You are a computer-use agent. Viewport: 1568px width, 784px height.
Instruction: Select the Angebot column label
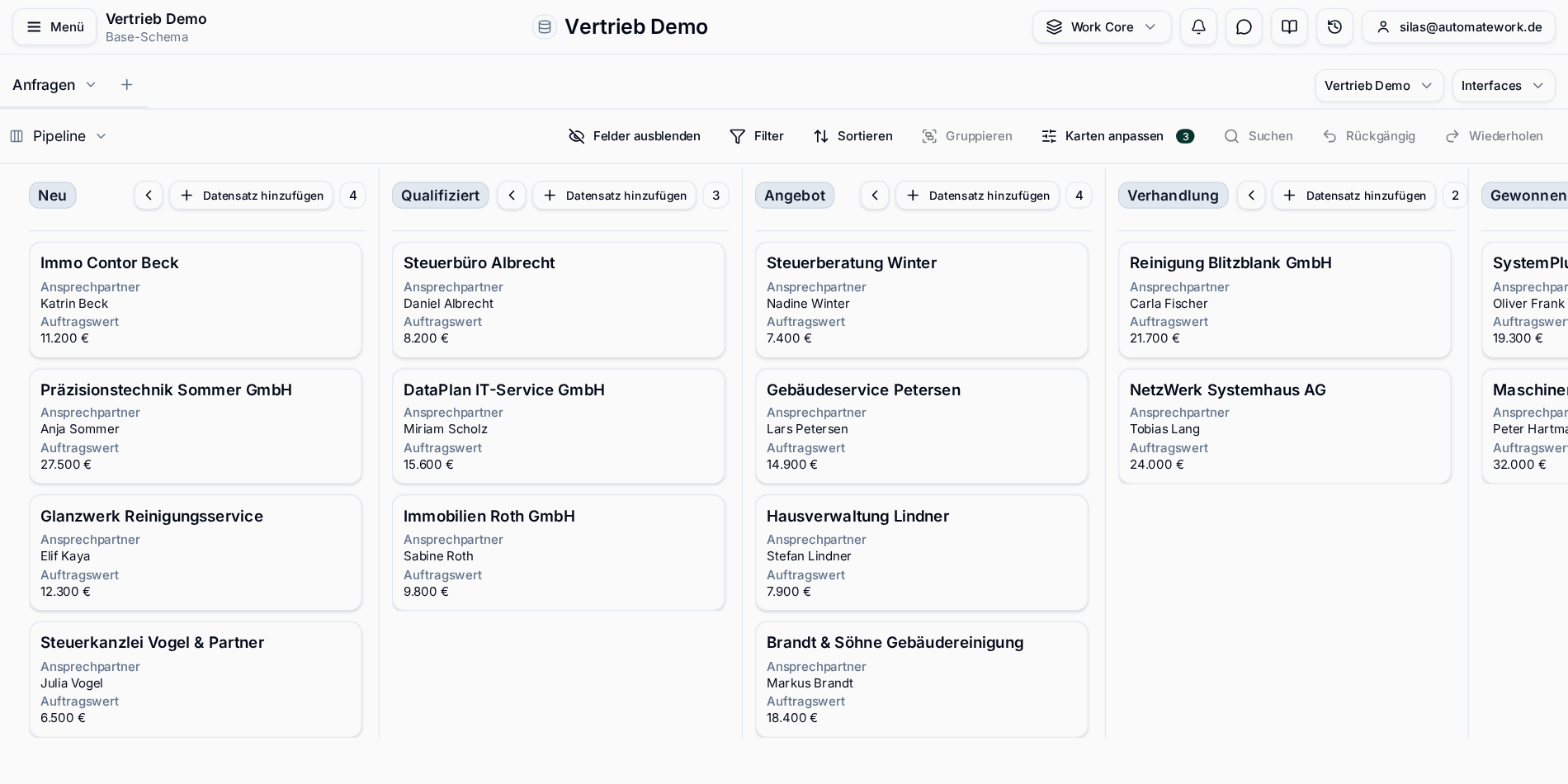pos(795,196)
